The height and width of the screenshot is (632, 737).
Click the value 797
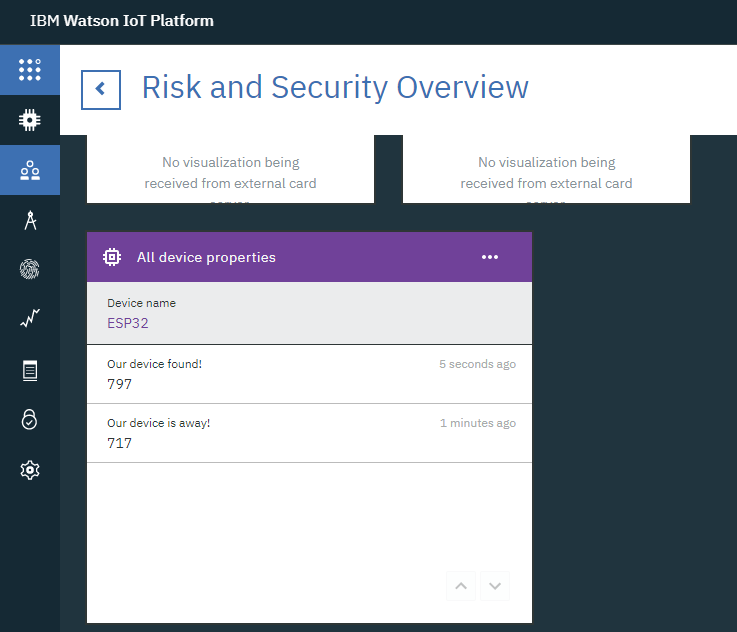119,384
